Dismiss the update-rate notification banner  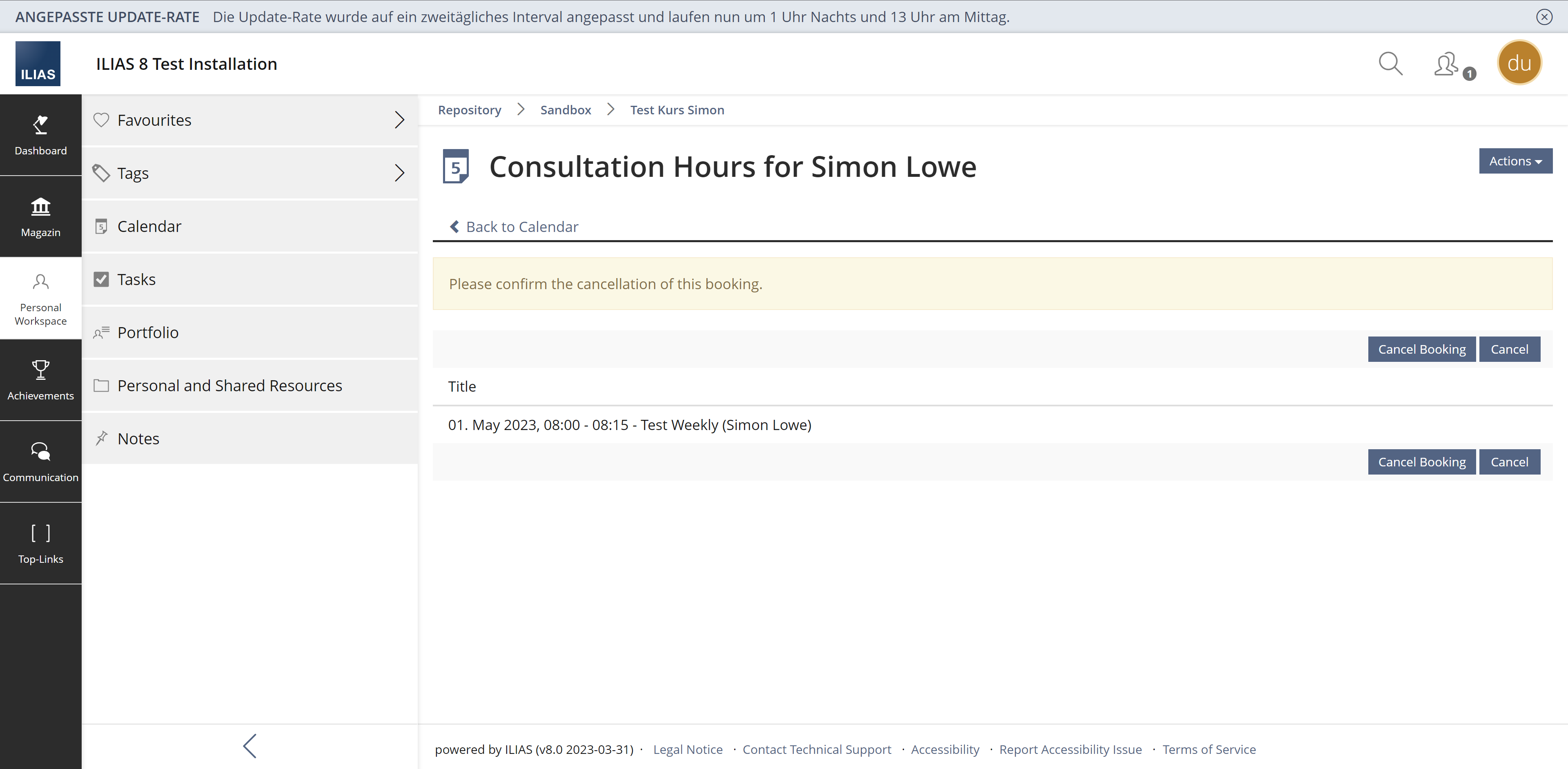click(1543, 16)
